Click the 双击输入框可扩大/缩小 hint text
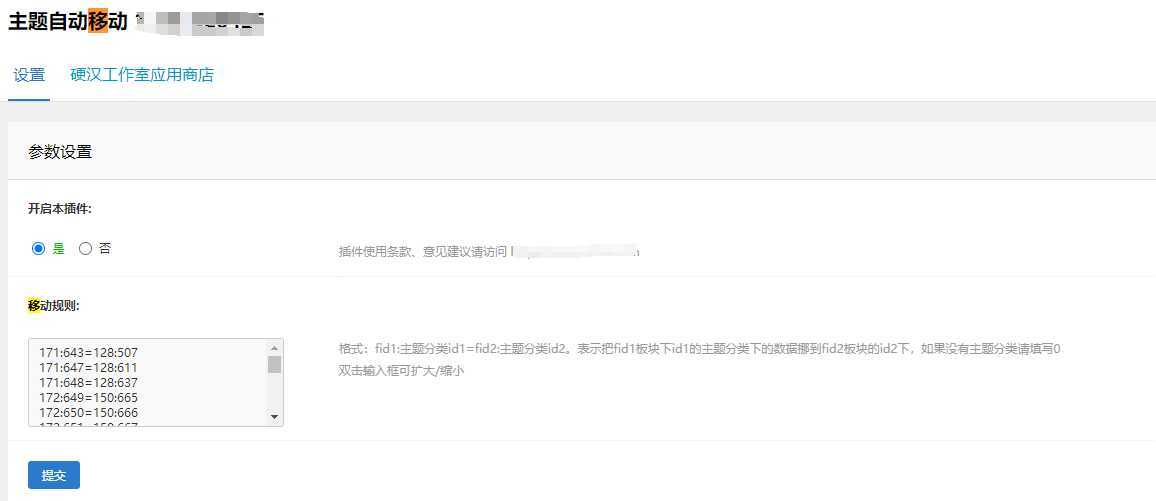 pyautogui.click(x=401, y=371)
